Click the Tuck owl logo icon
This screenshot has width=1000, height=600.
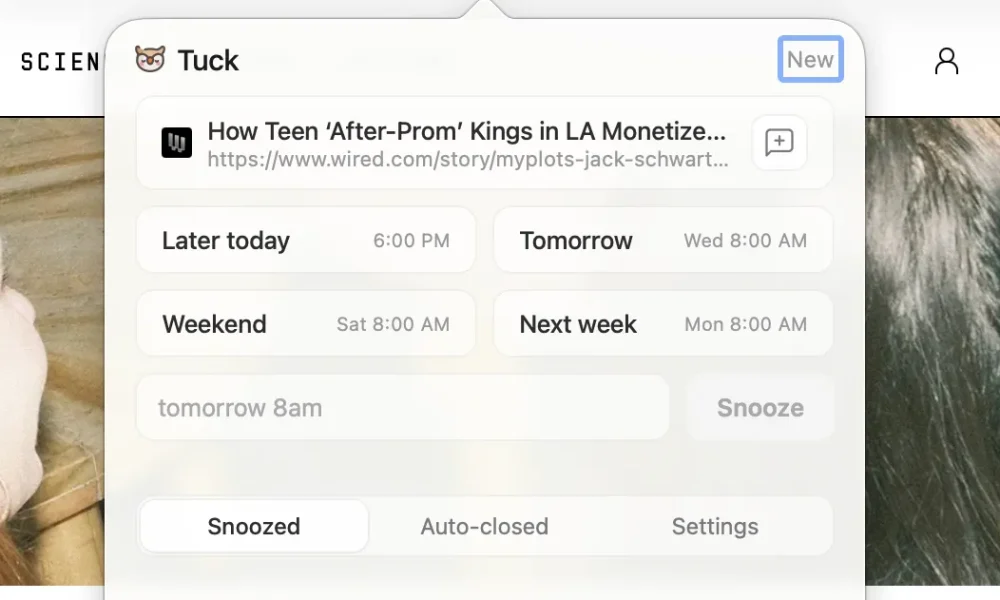pos(151,59)
